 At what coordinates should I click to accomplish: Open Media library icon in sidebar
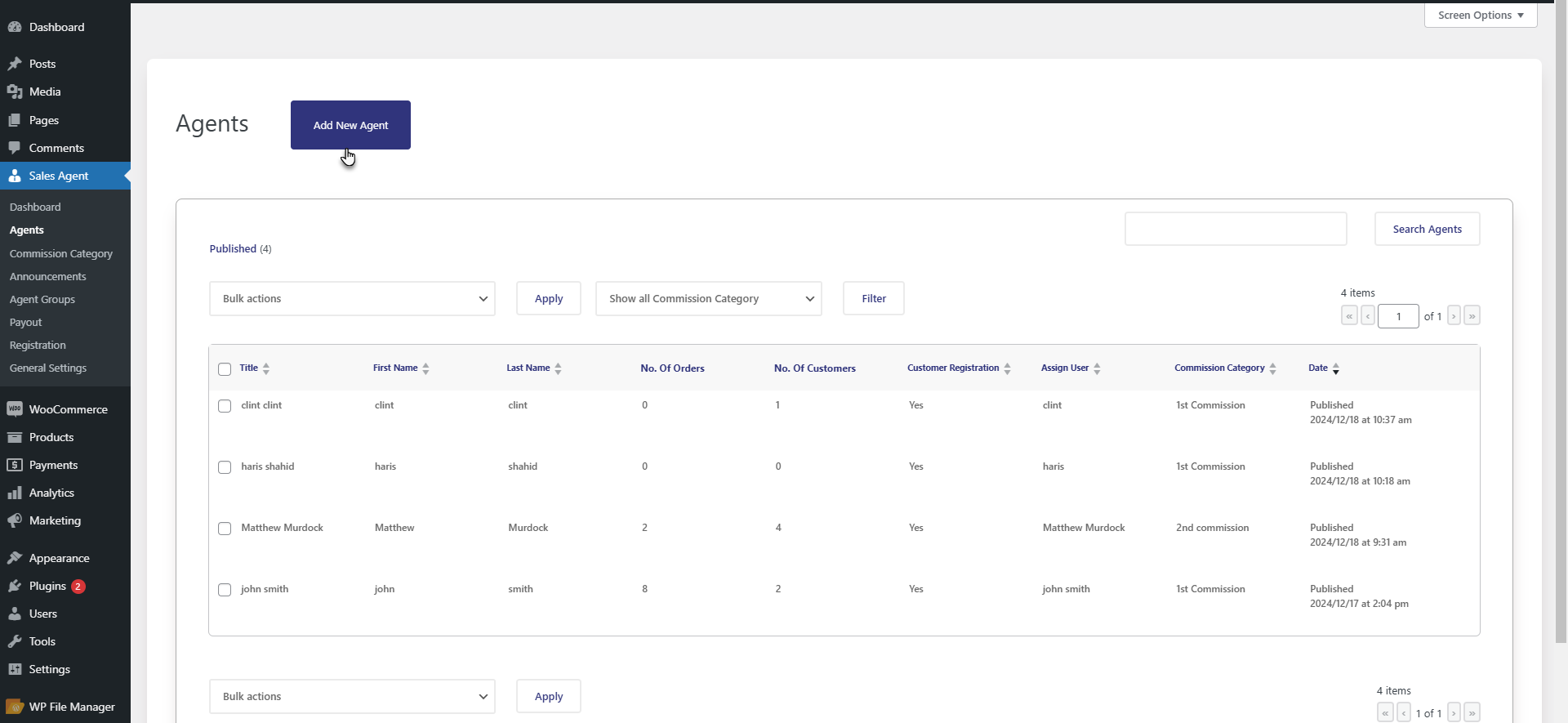tap(15, 91)
